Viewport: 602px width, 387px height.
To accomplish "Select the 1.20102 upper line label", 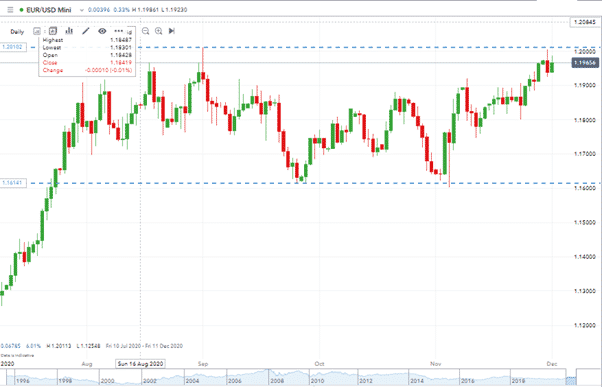I will point(12,47).
